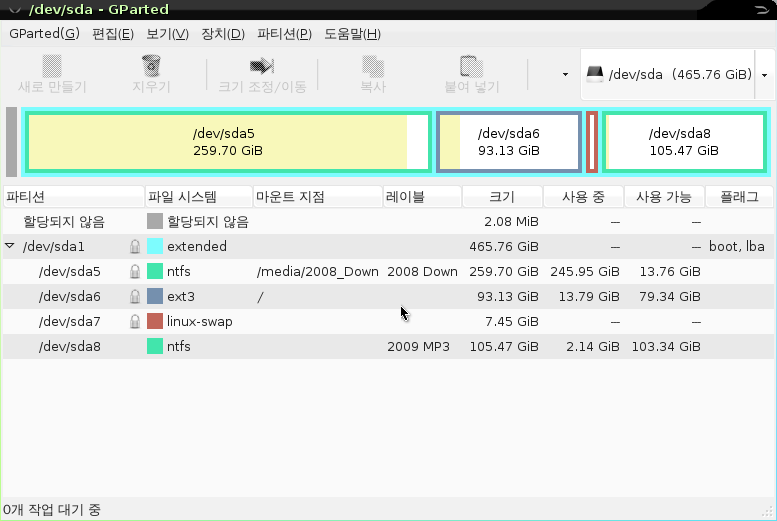The image size is (777, 521).
Task: Click the Resize/Move (크기 조정/이동) toolbar icon
Action: coord(262,66)
